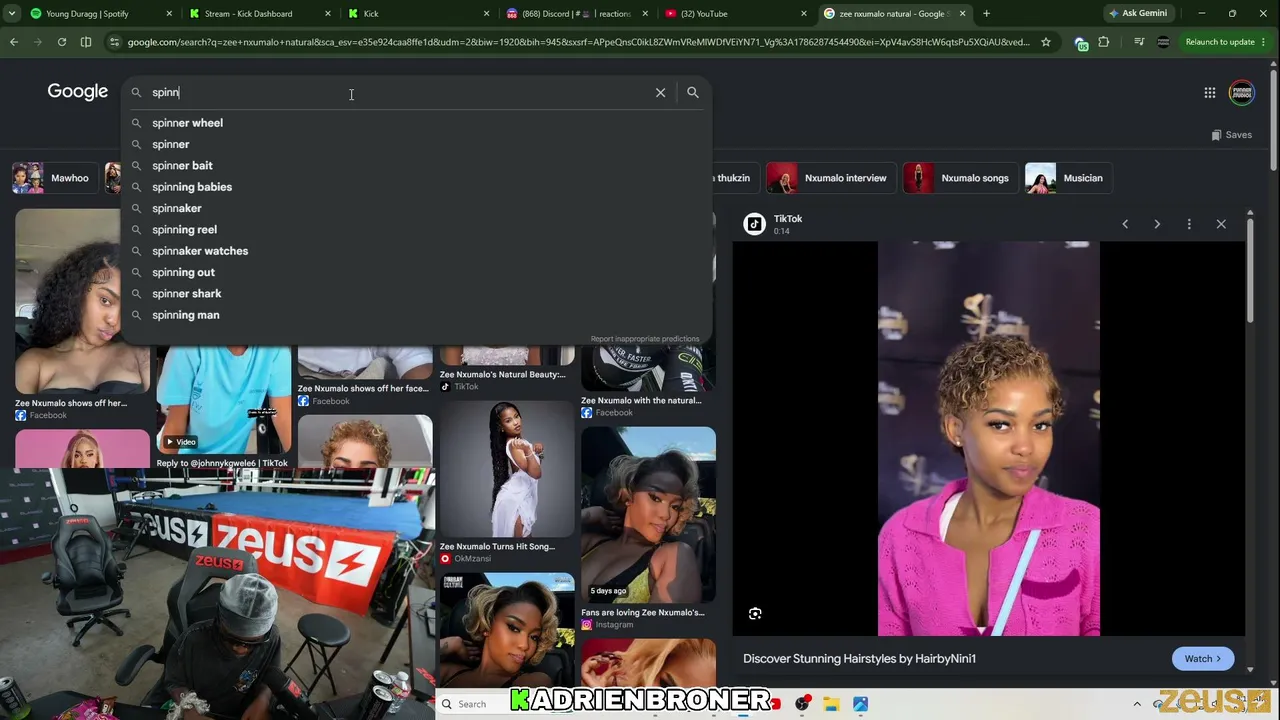The image size is (1280, 720).
Task: Choose the "spinner shark" suggestion
Action: click(x=416, y=294)
